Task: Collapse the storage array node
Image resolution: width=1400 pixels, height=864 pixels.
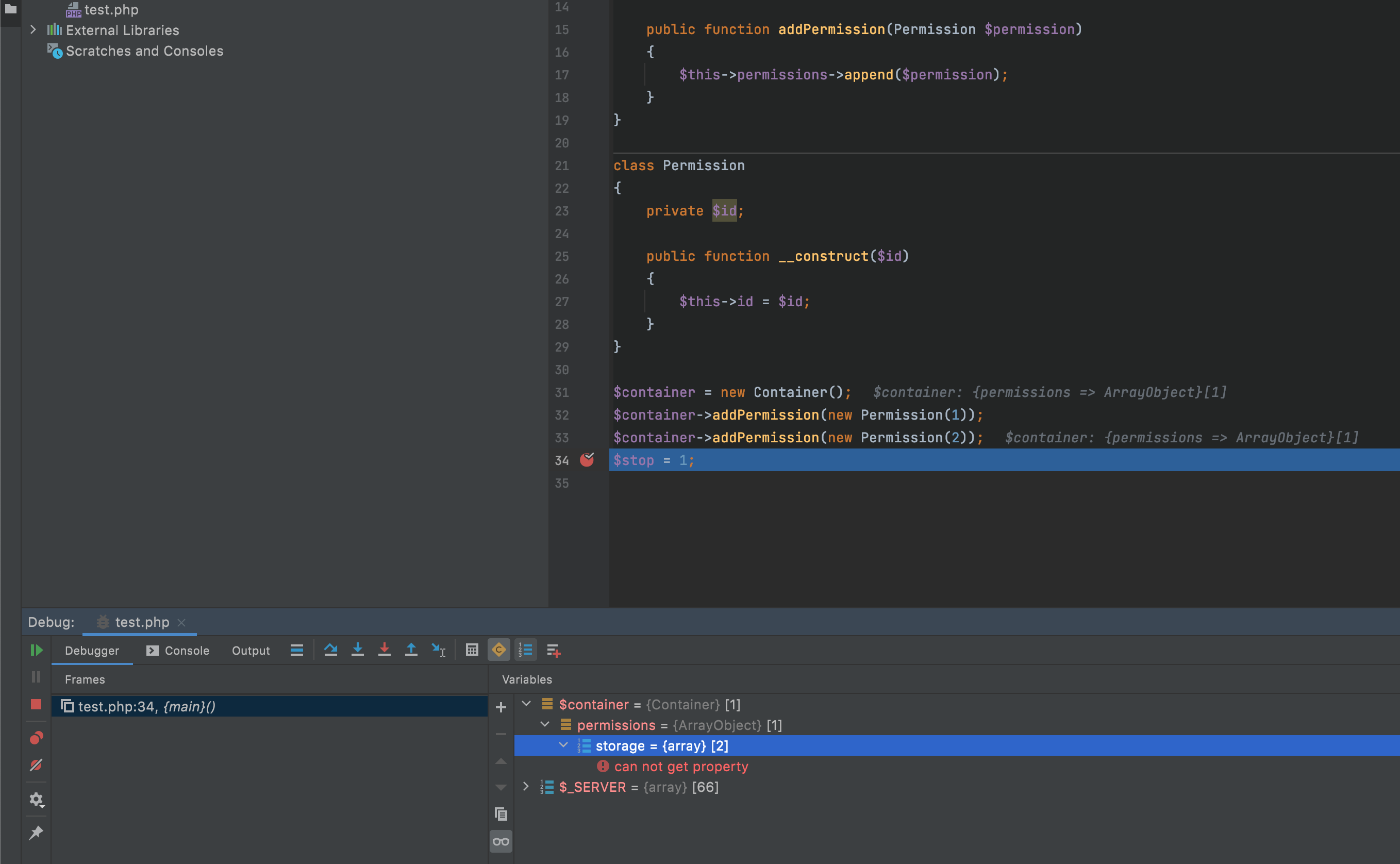Action: (563, 745)
